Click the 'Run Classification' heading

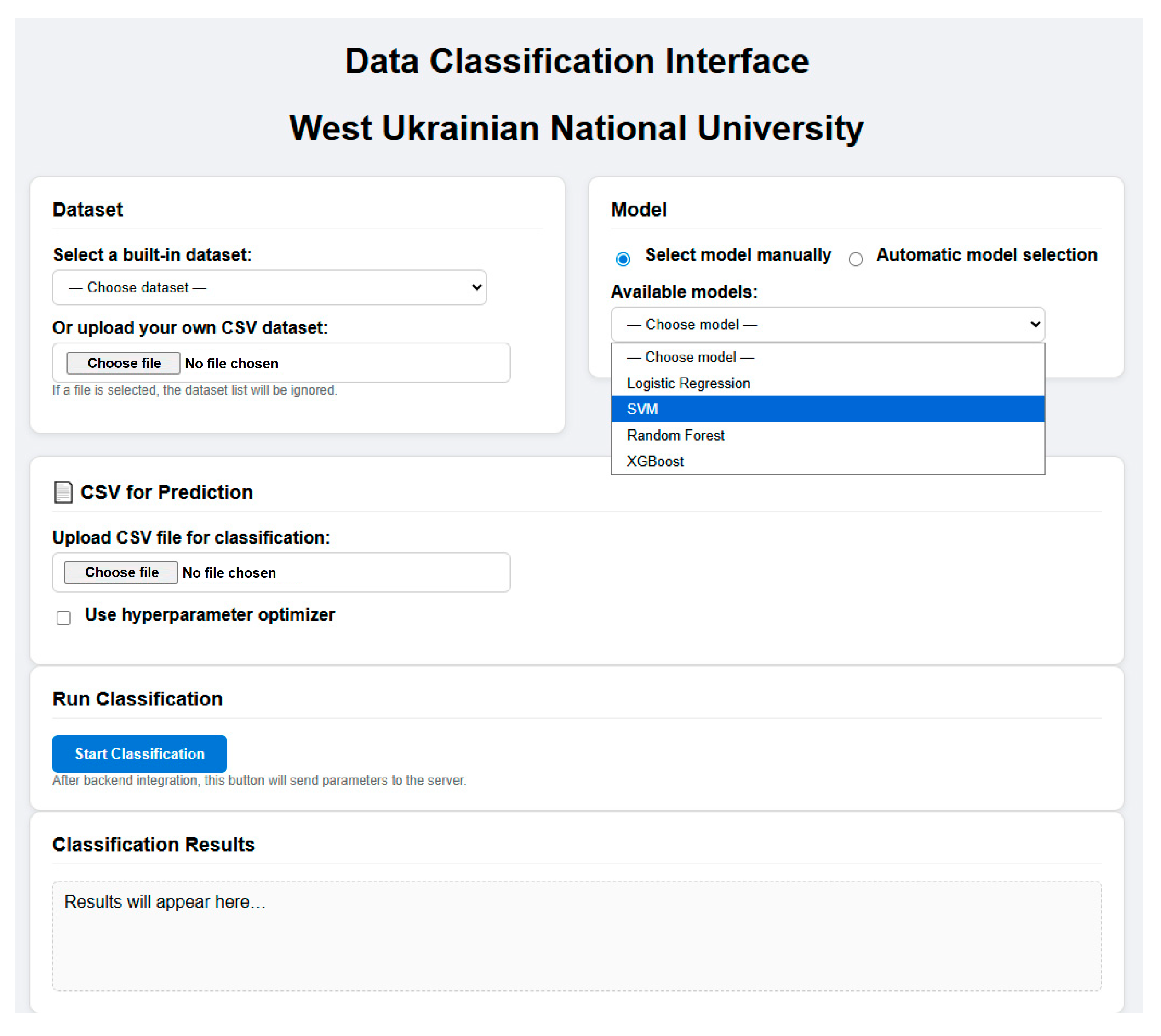tap(138, 699)
